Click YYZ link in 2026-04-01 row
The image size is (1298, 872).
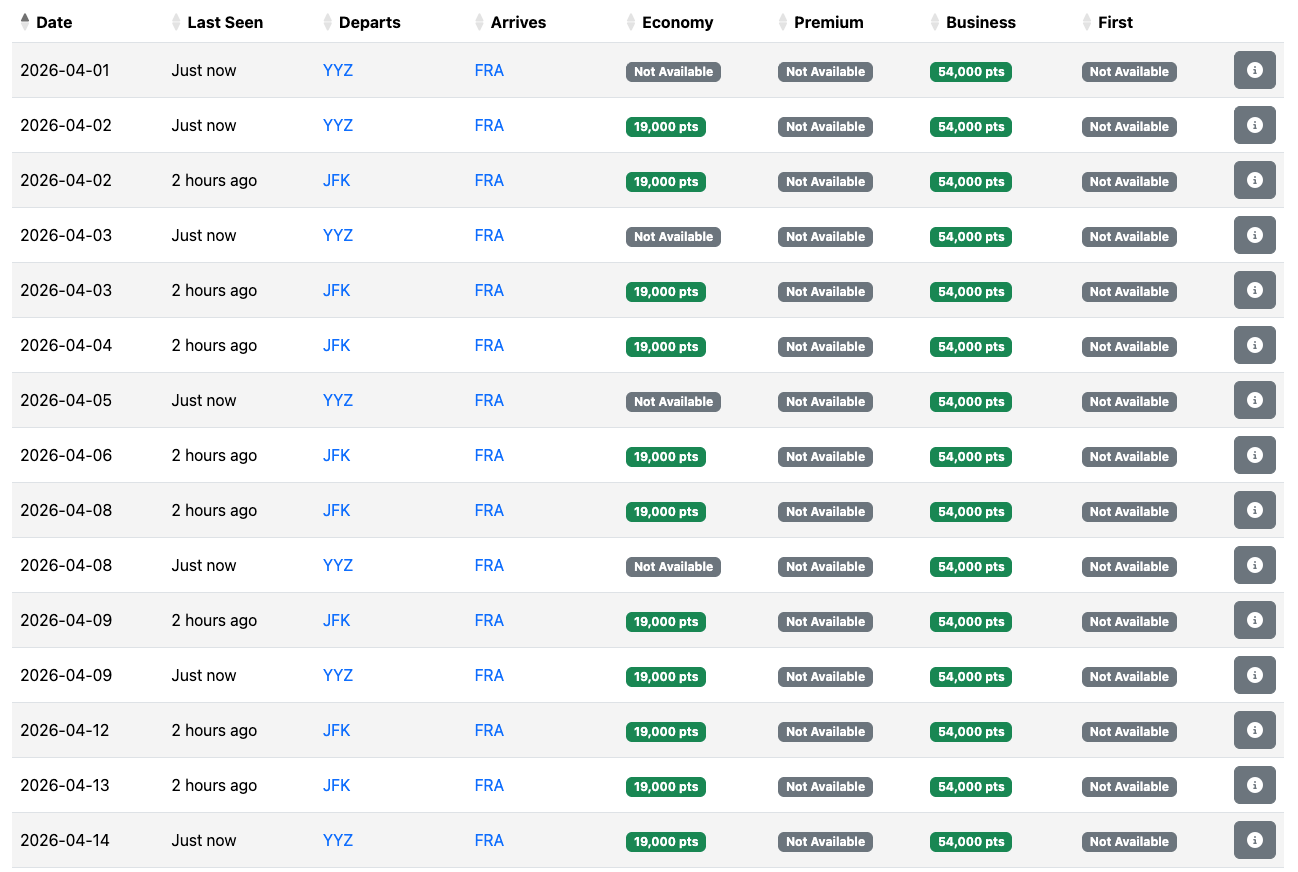click(338, 71)
